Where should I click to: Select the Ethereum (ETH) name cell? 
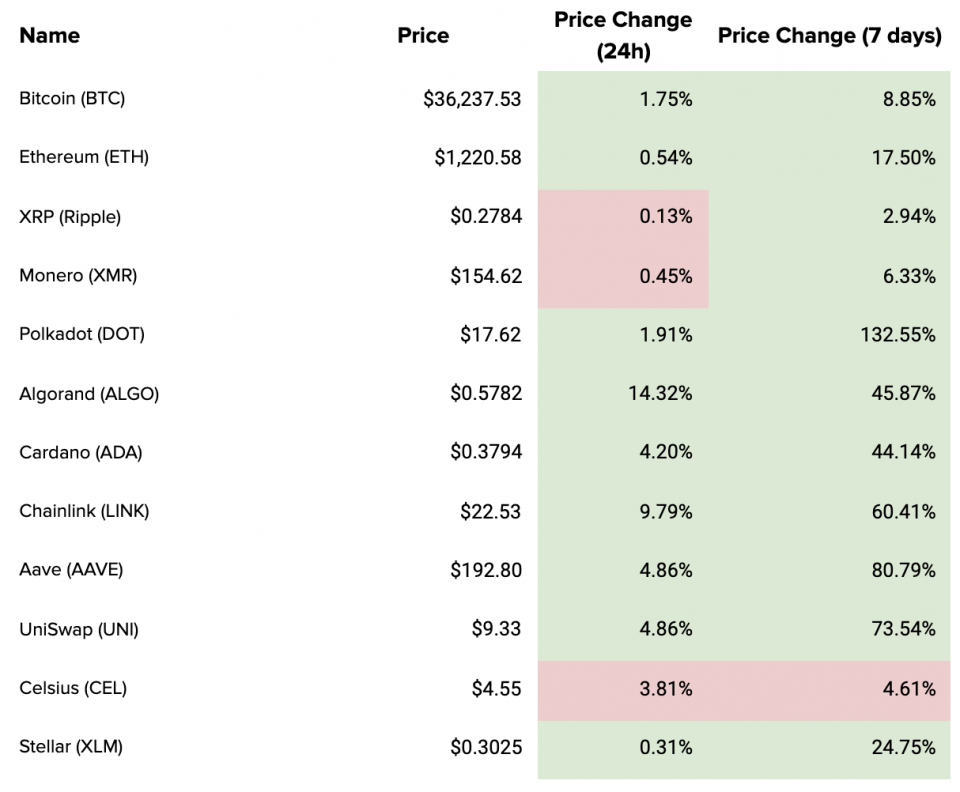84,157
